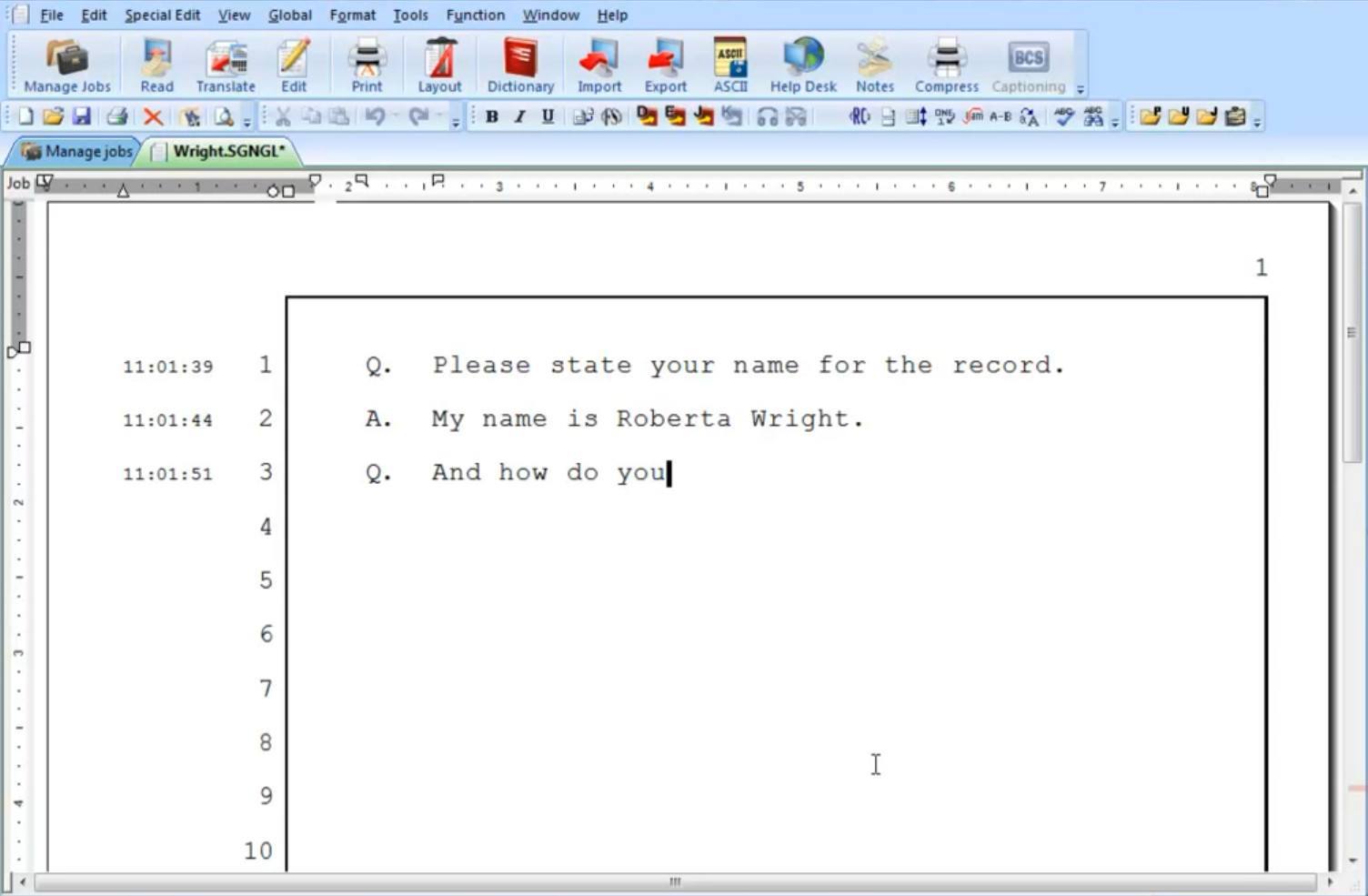Click the Export button
Image resolution: width=1368 pixels, height=896 pixels.
coord(664,64)
